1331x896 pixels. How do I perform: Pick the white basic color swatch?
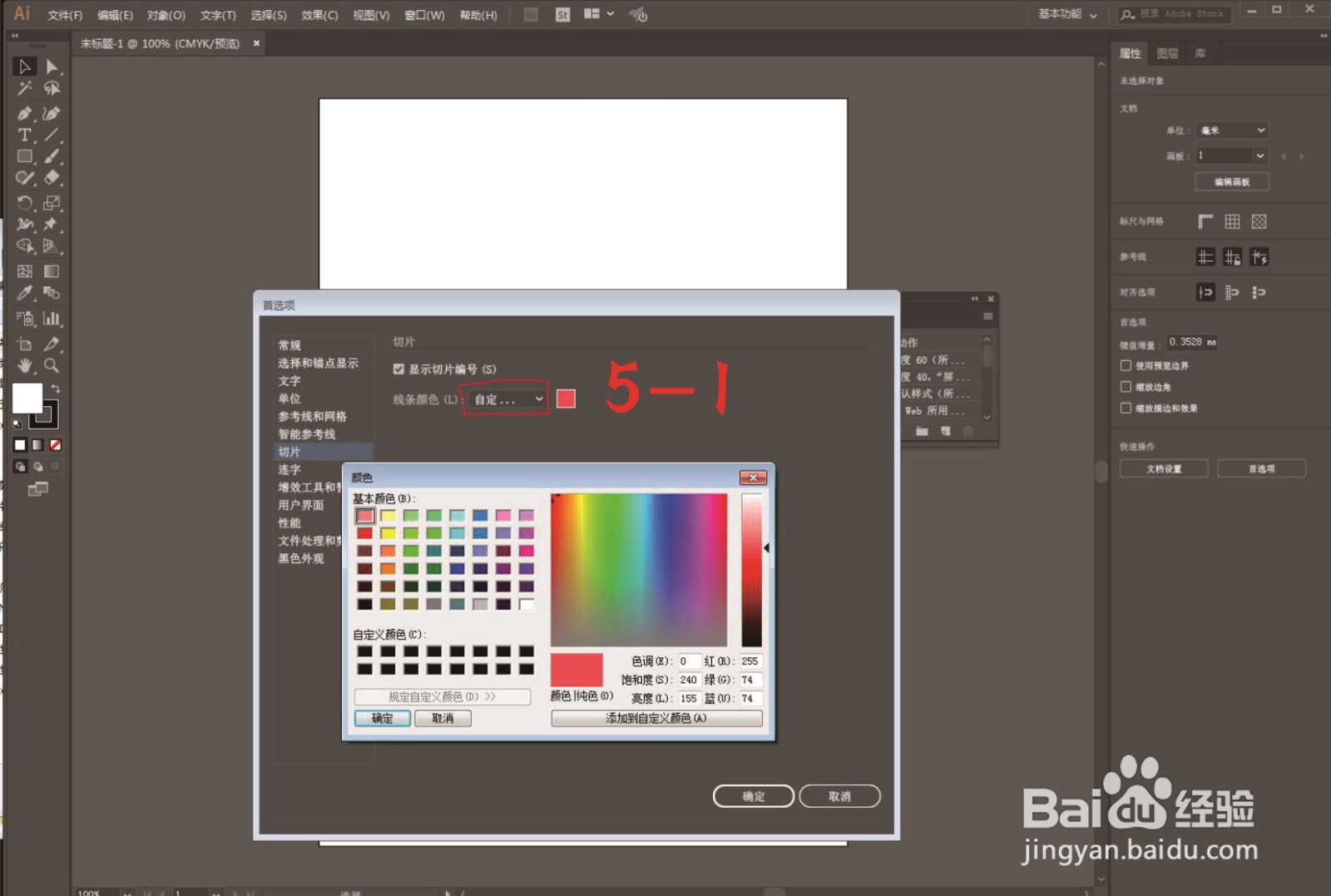527,605
